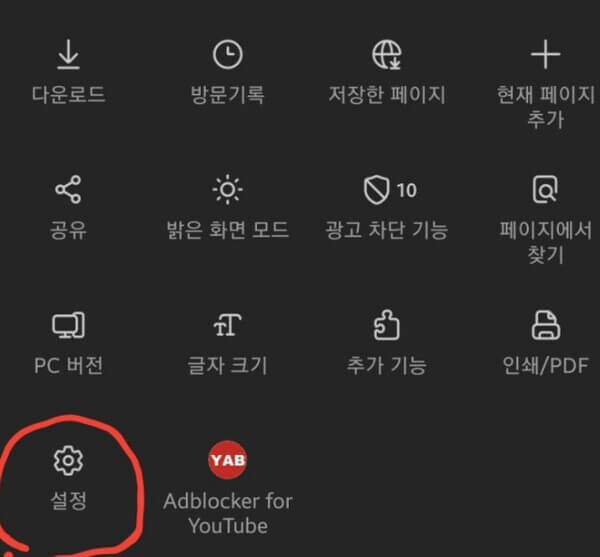Open text size via the tT icon

click(228, 325)
